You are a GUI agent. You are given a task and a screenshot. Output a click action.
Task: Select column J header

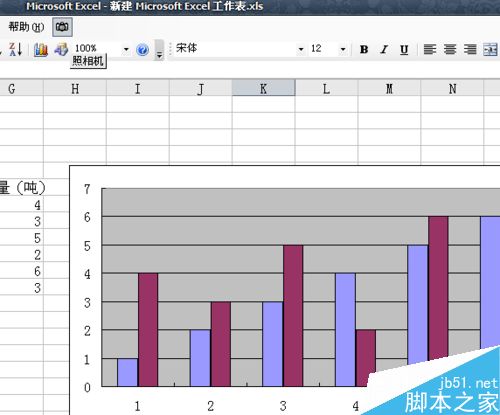click(x=201, y=88)
